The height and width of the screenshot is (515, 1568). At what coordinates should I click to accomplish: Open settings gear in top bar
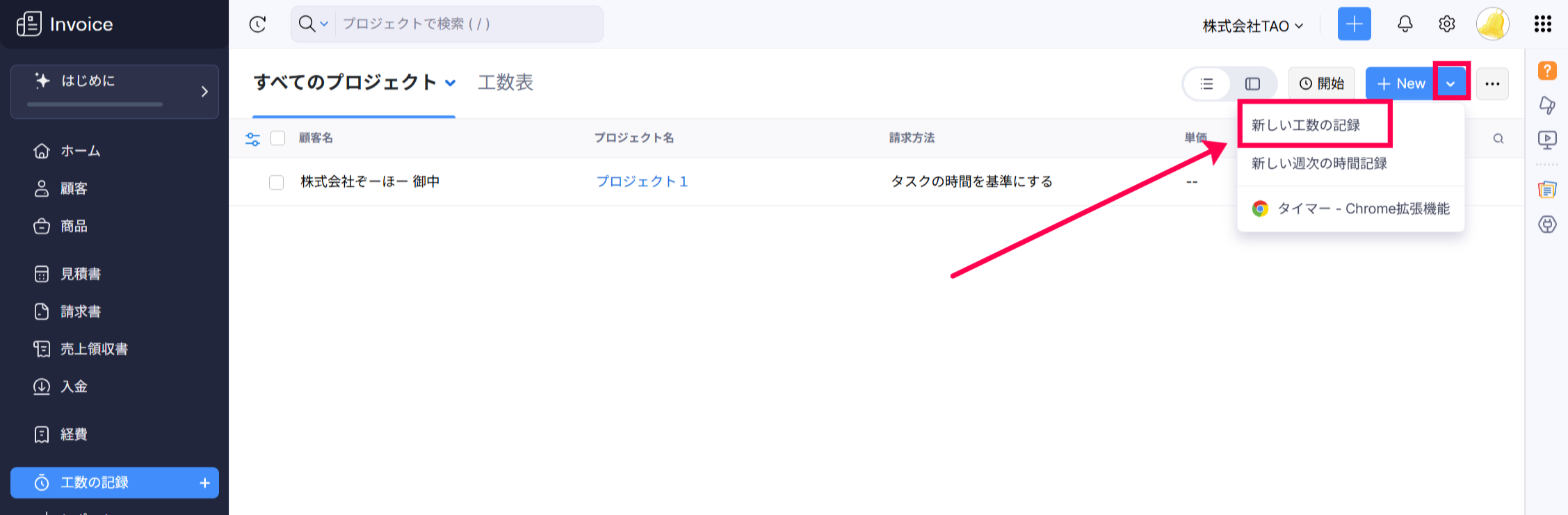(x=1446, y=24)
